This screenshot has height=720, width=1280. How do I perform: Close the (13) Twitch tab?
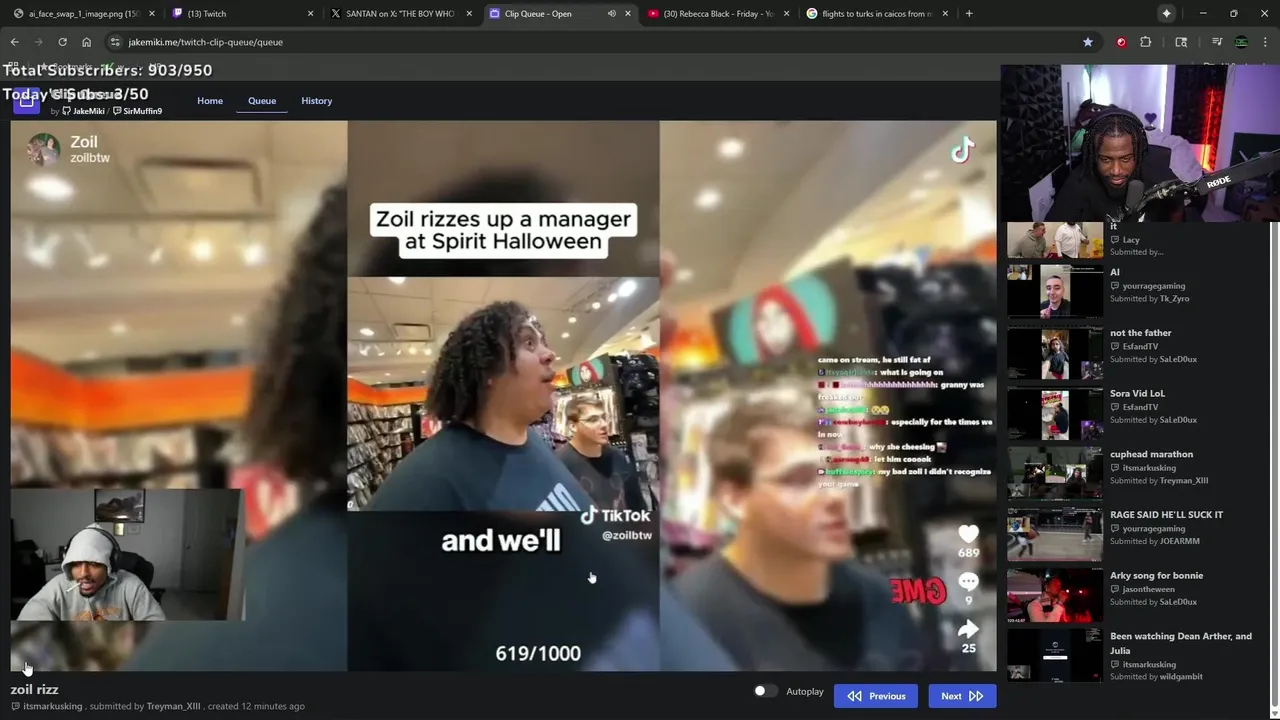pos(310,14)
